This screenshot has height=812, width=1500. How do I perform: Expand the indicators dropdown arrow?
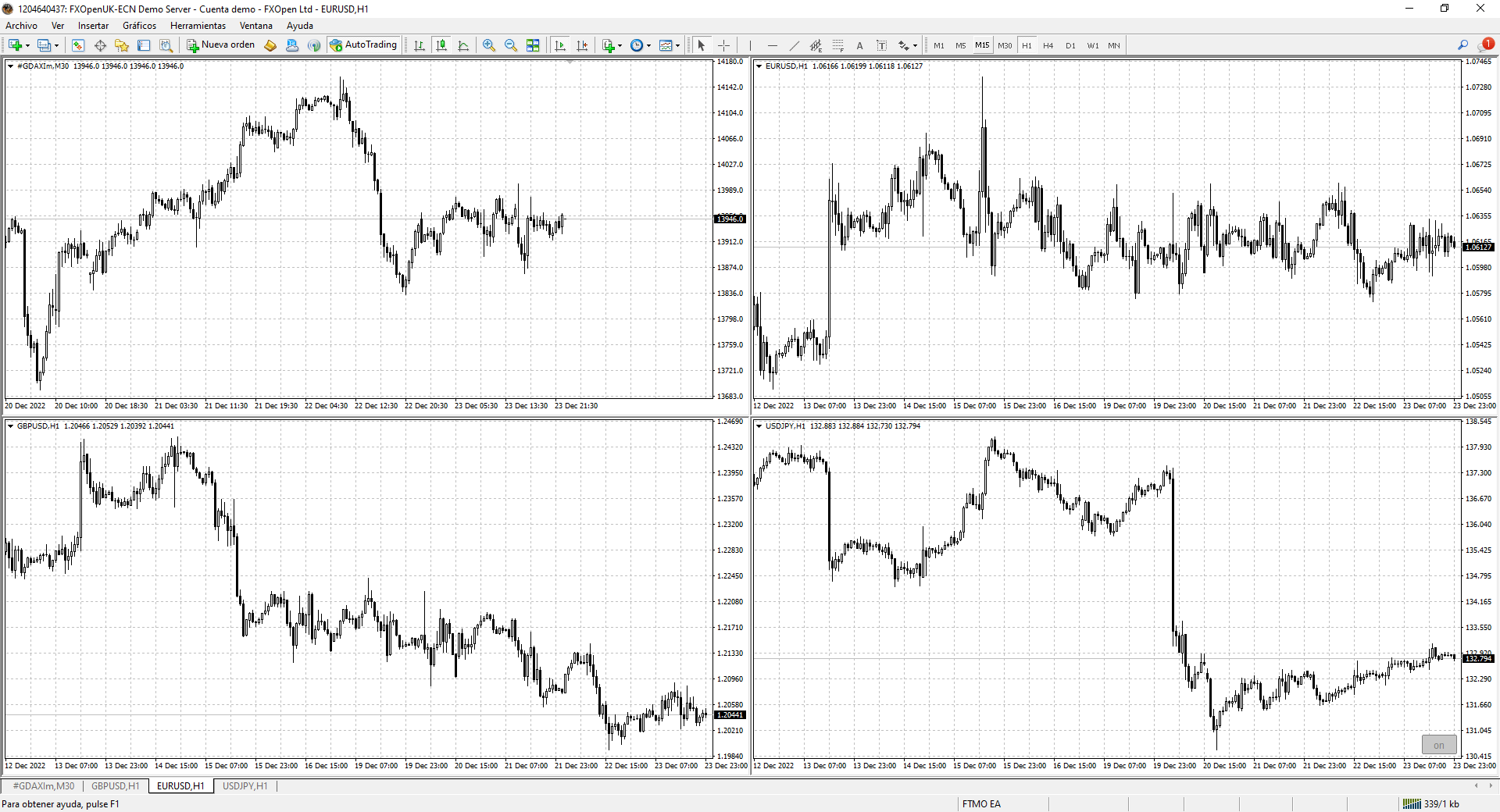point(620,45)
